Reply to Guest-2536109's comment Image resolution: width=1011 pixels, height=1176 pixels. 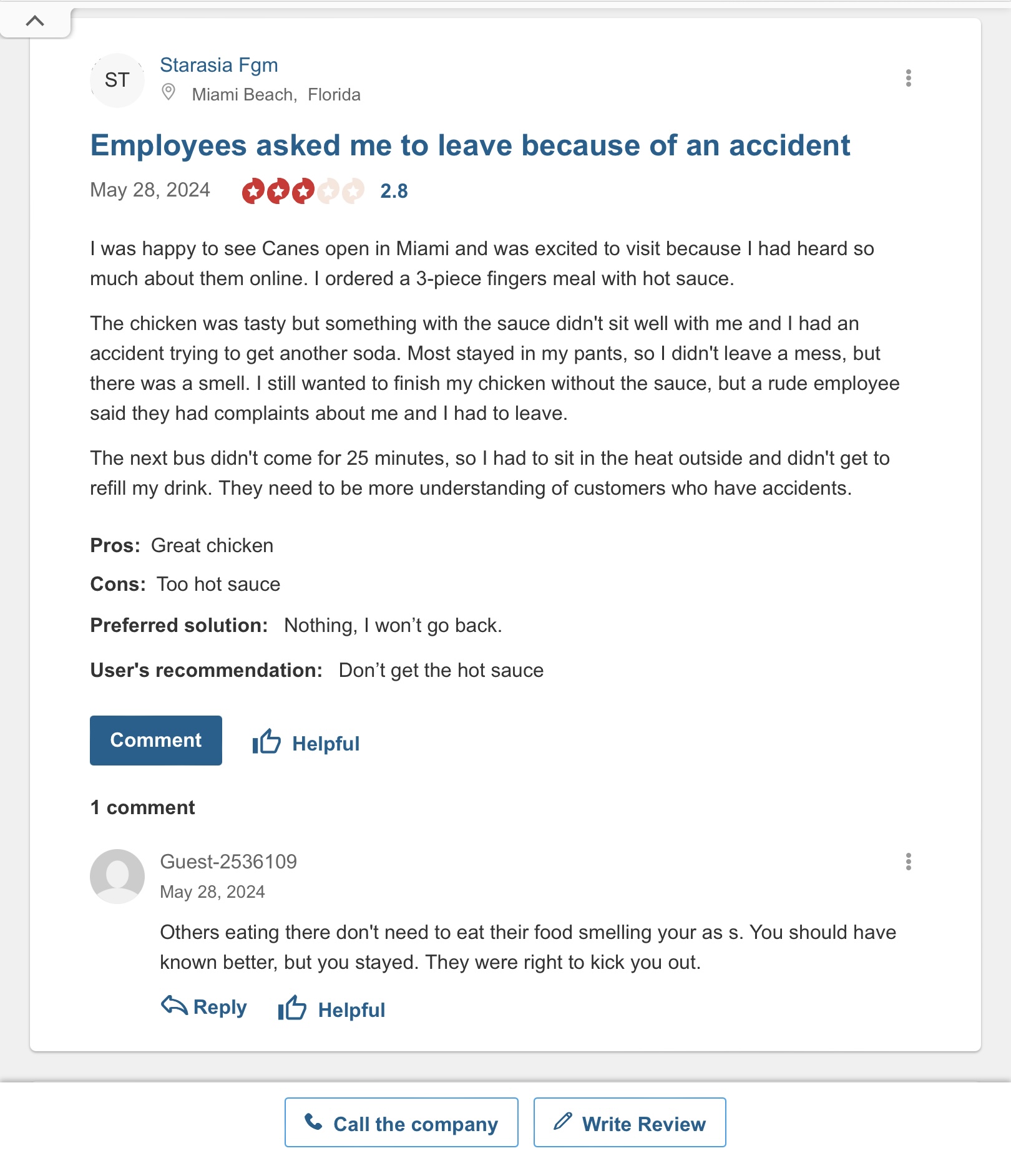[x=220, y=1007]
